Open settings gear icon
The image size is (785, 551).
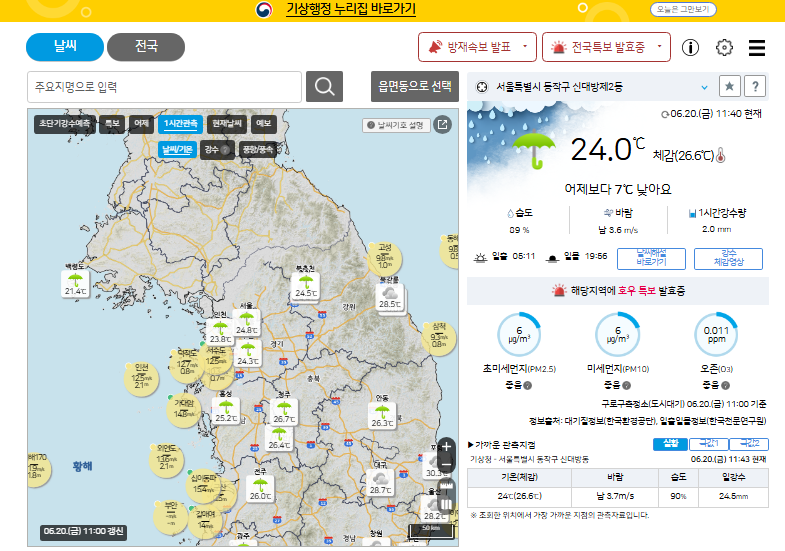pyautogui.click(x=724, y=48)
